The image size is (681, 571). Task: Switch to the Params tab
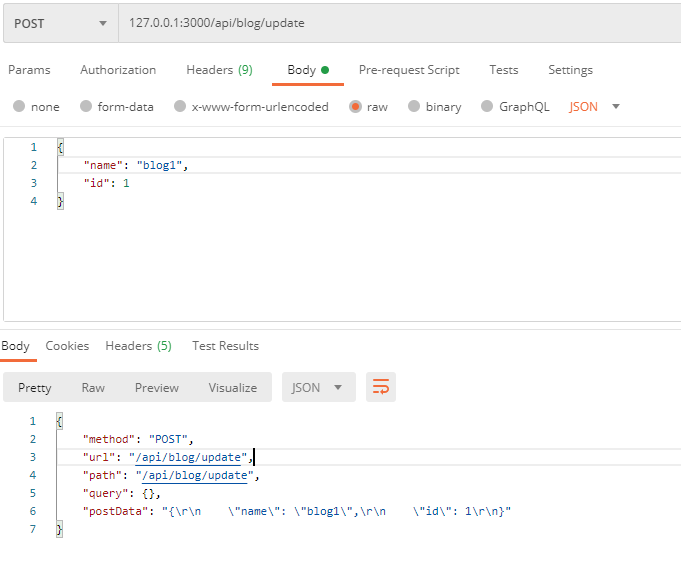point(29,70)
